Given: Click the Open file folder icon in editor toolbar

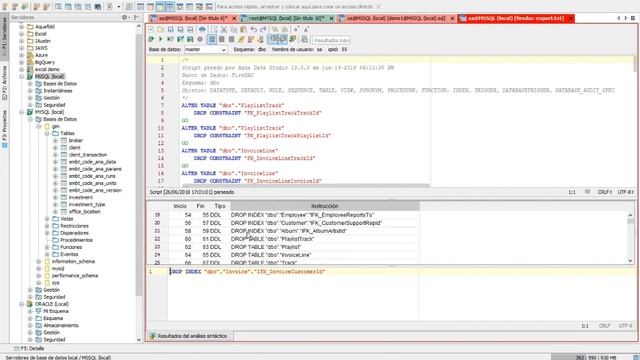Looking at the screenshot, I should (x=161, y=29).
